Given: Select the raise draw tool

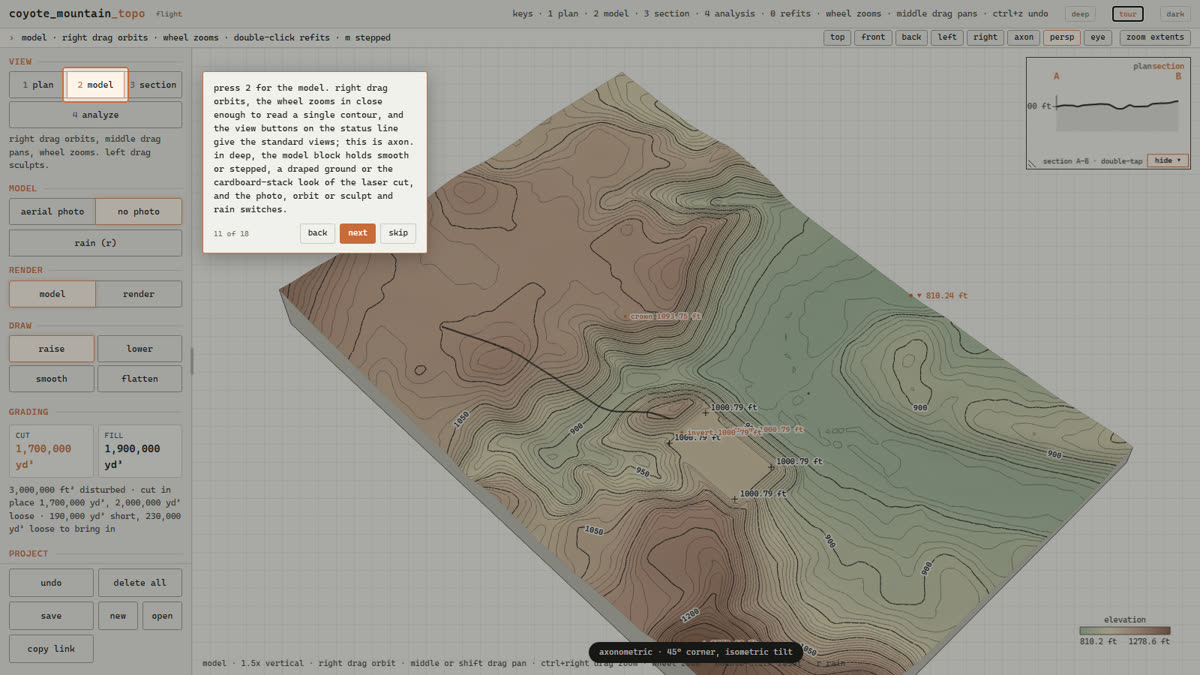Looking at the screenshot, I should coord(52,349).
